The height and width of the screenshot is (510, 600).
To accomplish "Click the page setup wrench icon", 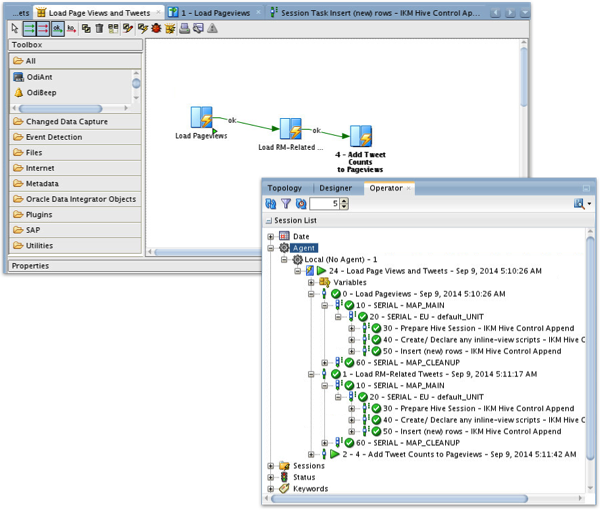I will [x=198, y=29].
